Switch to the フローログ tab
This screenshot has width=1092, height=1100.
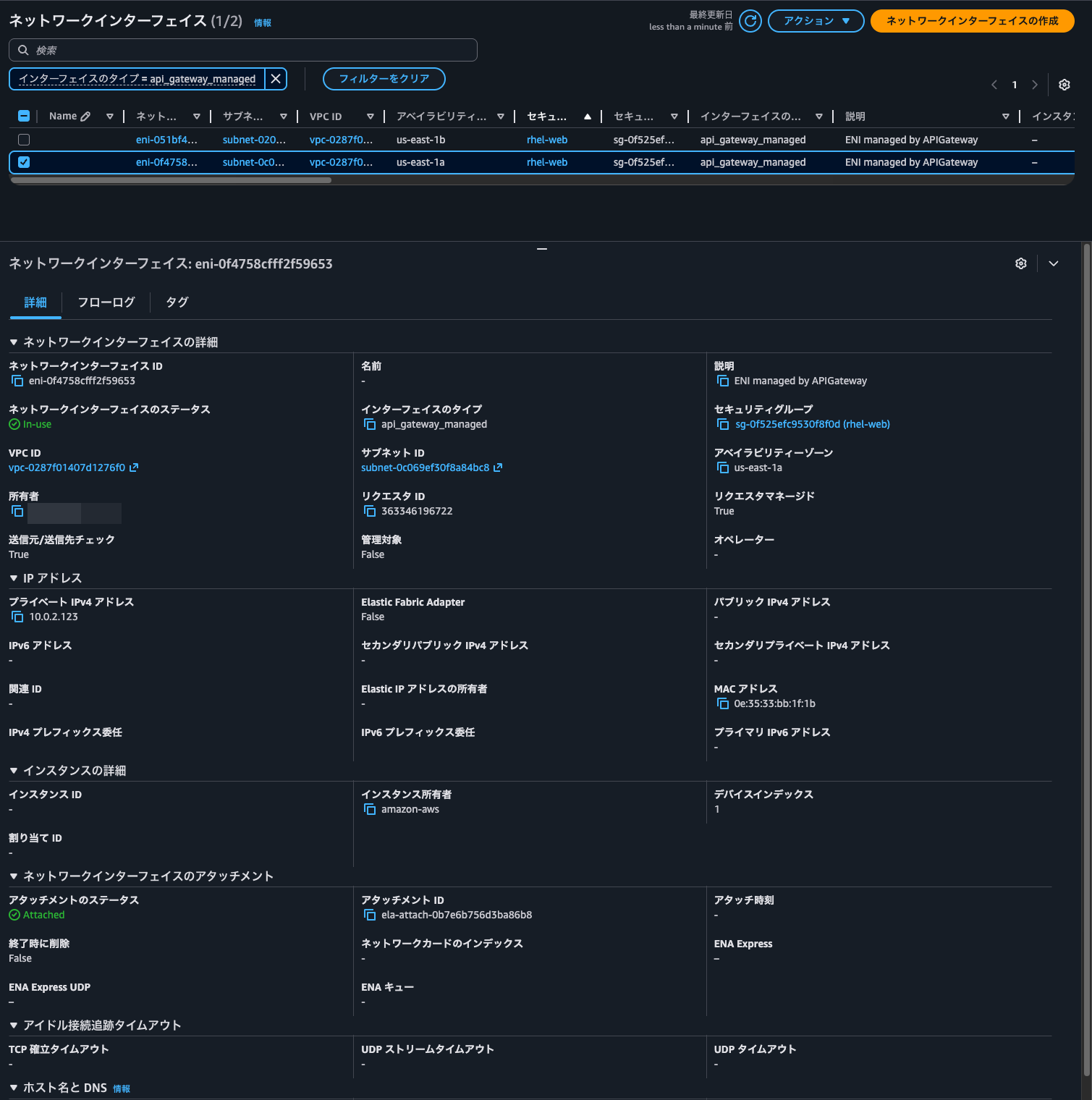pos(106,302)
